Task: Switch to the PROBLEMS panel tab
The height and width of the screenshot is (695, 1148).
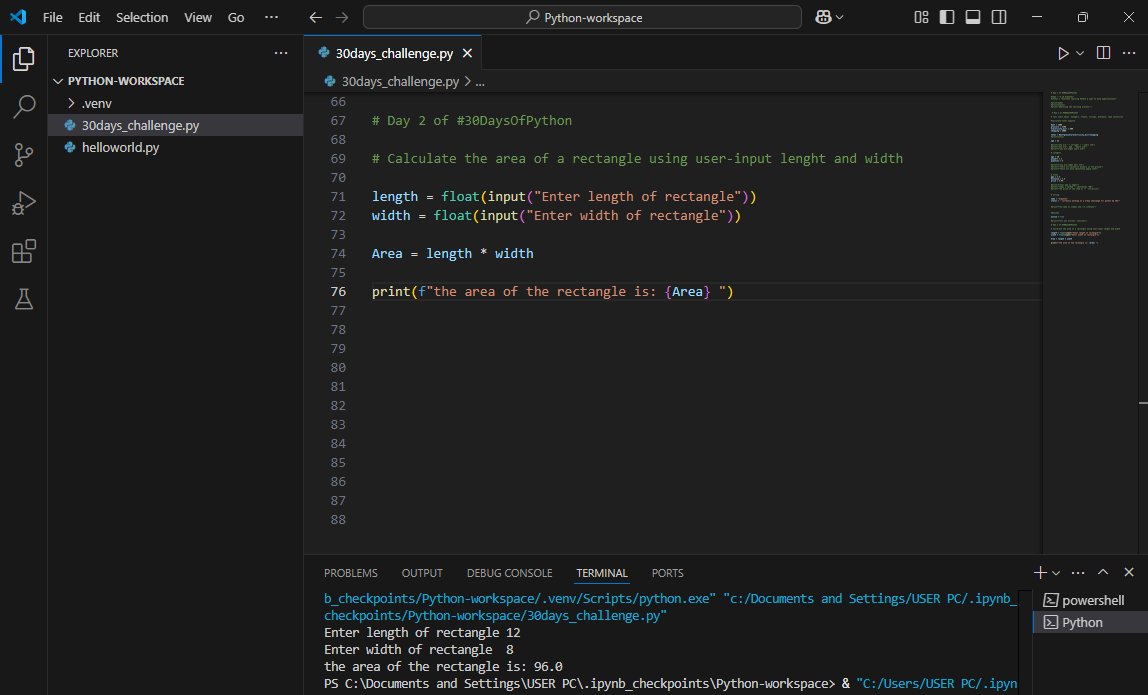Action: tap(351, 573)
